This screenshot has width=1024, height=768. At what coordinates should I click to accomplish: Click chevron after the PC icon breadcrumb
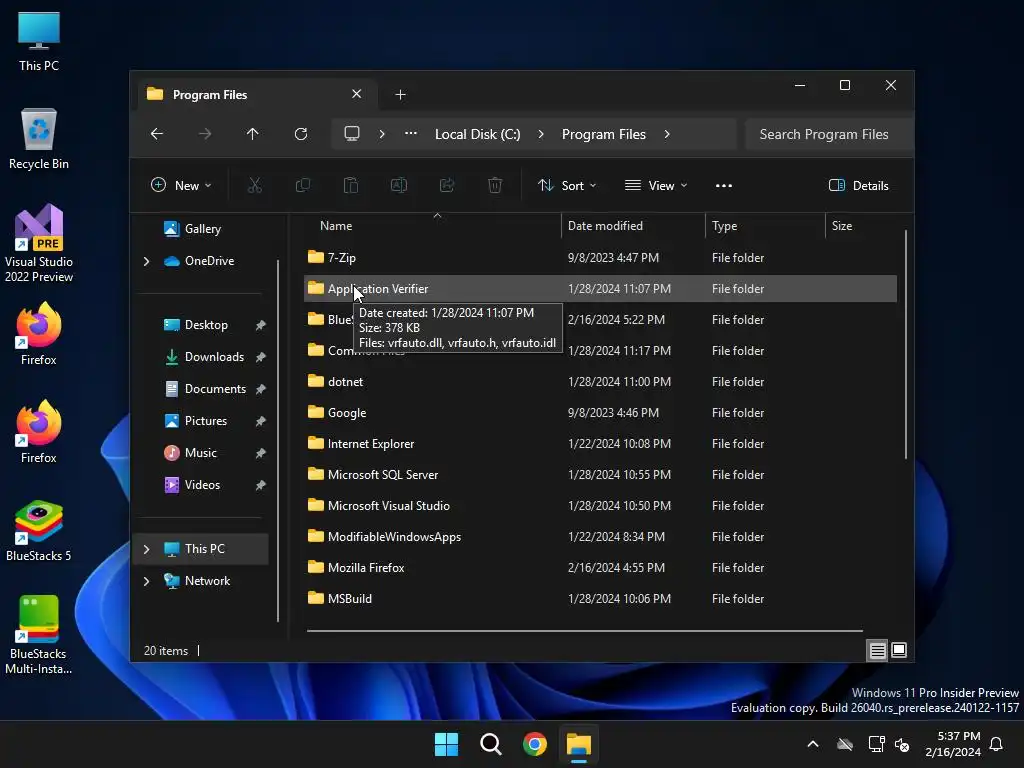click(382, 134)
